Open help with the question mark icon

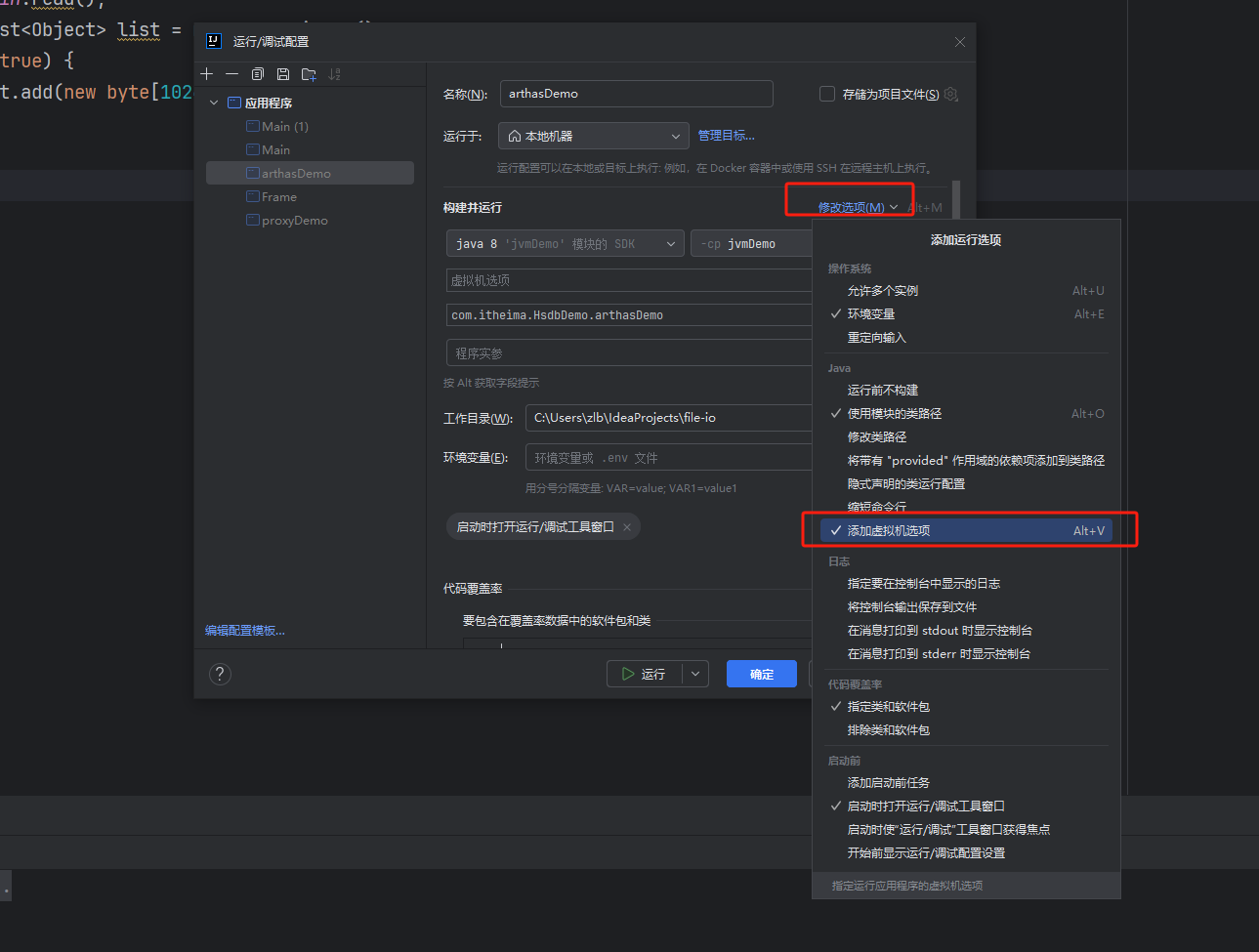221,674
